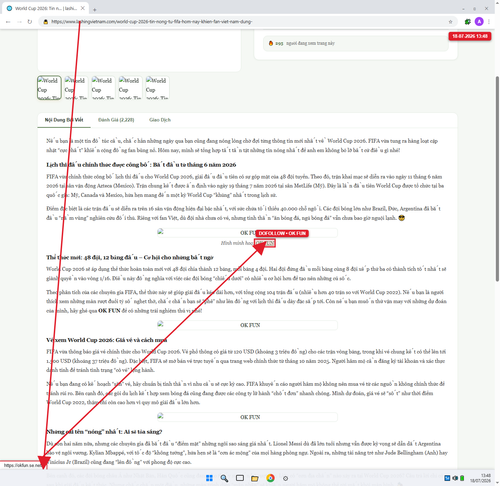The image size is (500, 486).
Task: Click the speaker volume tray icon
Action: point(455,478)
